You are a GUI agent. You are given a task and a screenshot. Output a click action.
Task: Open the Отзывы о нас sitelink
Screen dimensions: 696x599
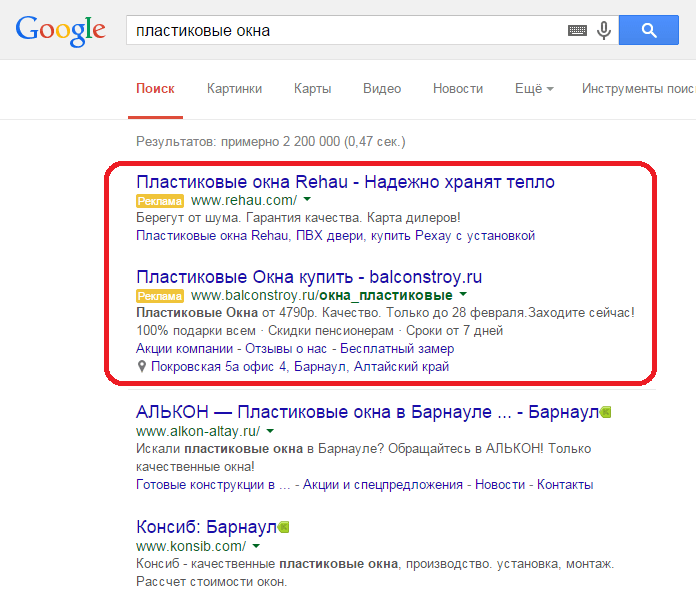click(x=286, y=349)
